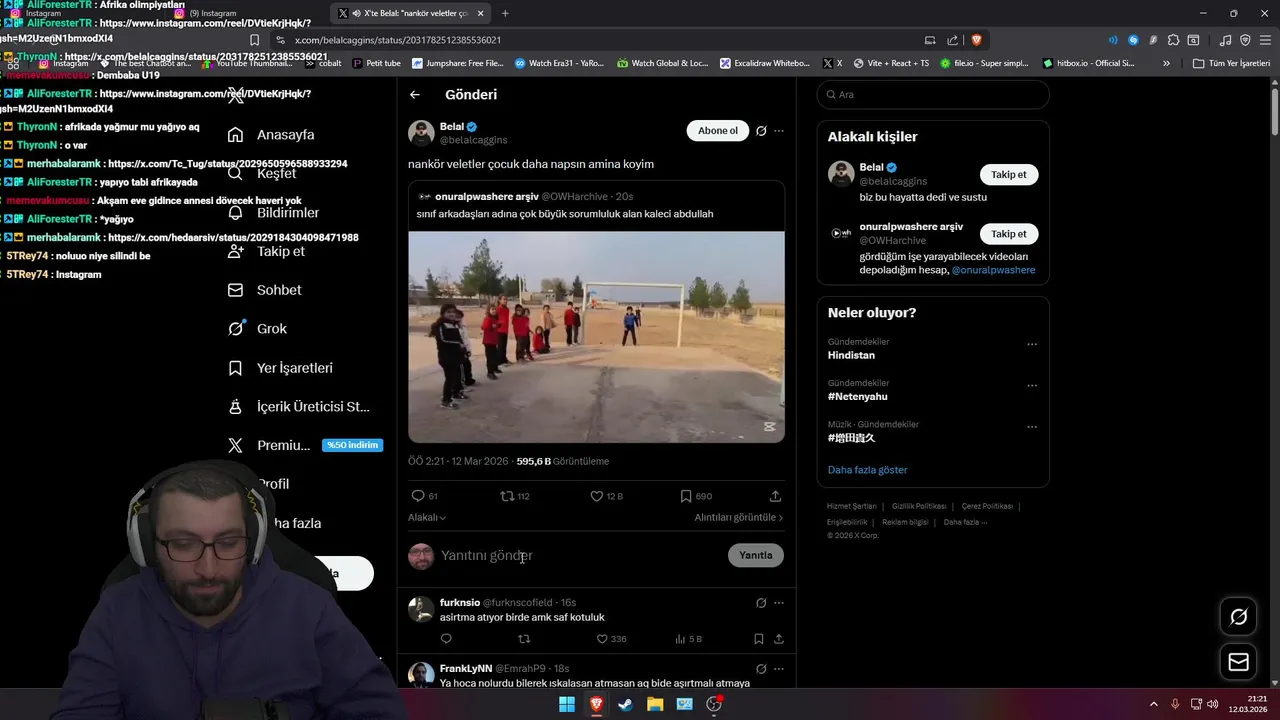Click the quoted post's football video thumbnail
The image size is (1280, 720).
(x=596, y=337)
